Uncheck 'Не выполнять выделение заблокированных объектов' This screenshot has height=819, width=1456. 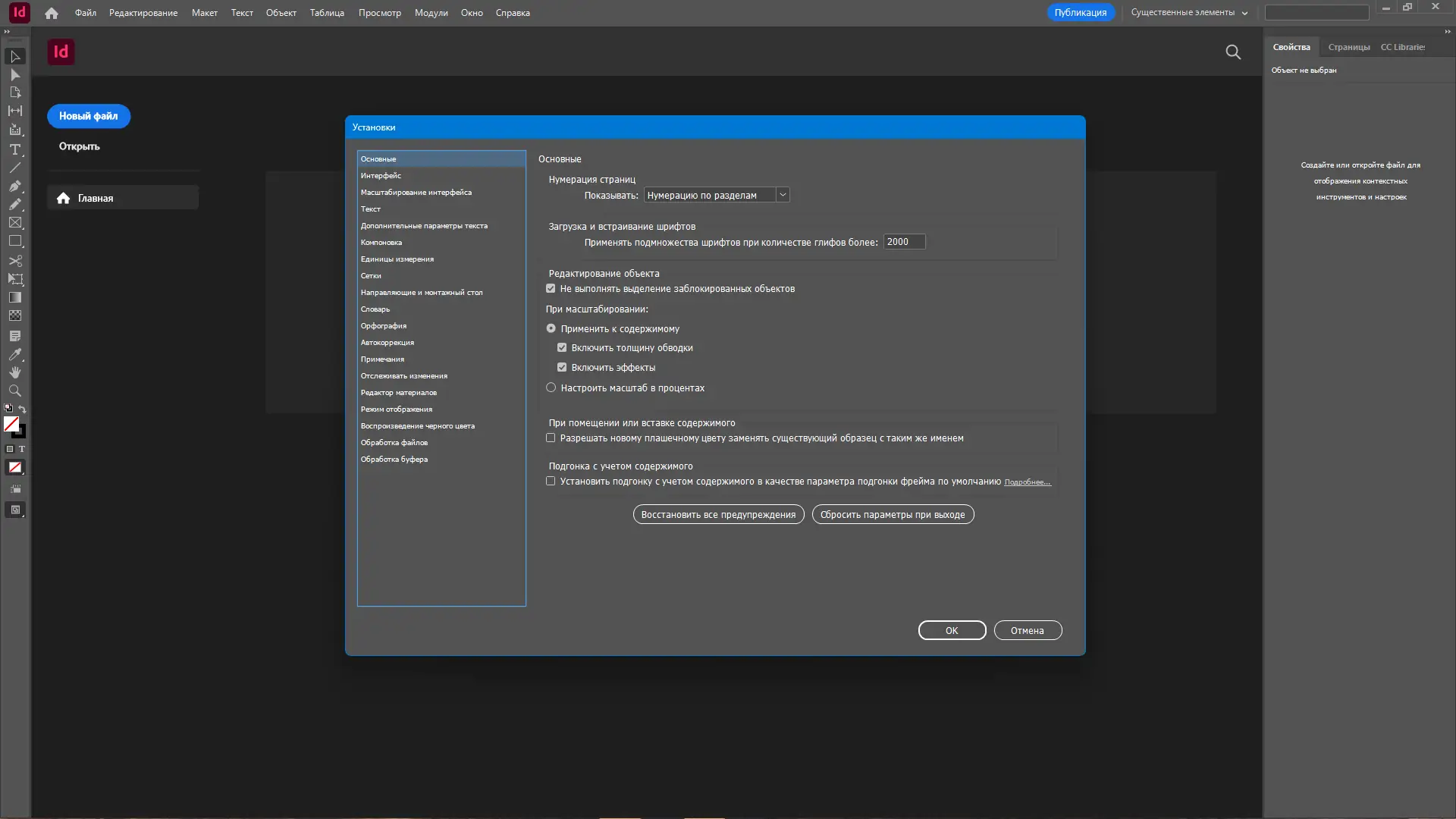coord(551,288)
